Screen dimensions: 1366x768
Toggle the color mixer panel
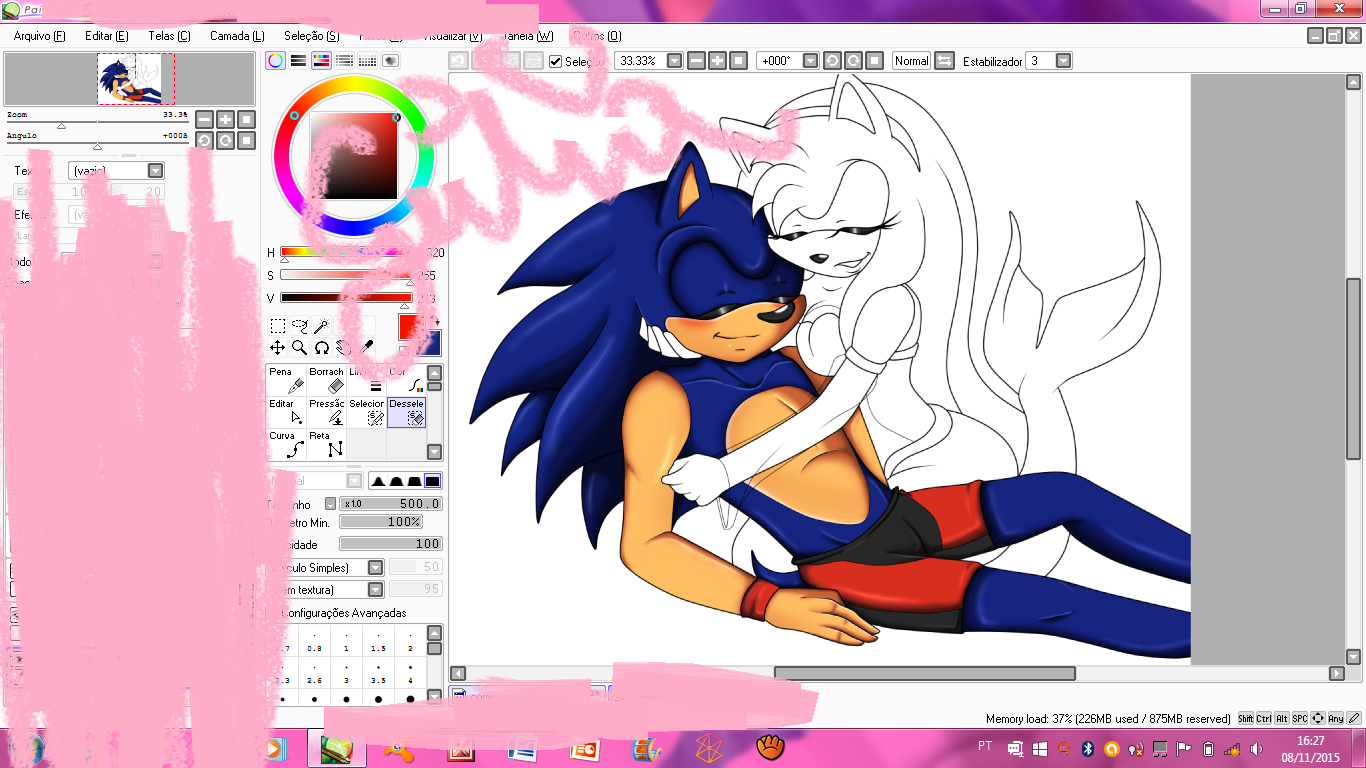[x=344, y=61]
